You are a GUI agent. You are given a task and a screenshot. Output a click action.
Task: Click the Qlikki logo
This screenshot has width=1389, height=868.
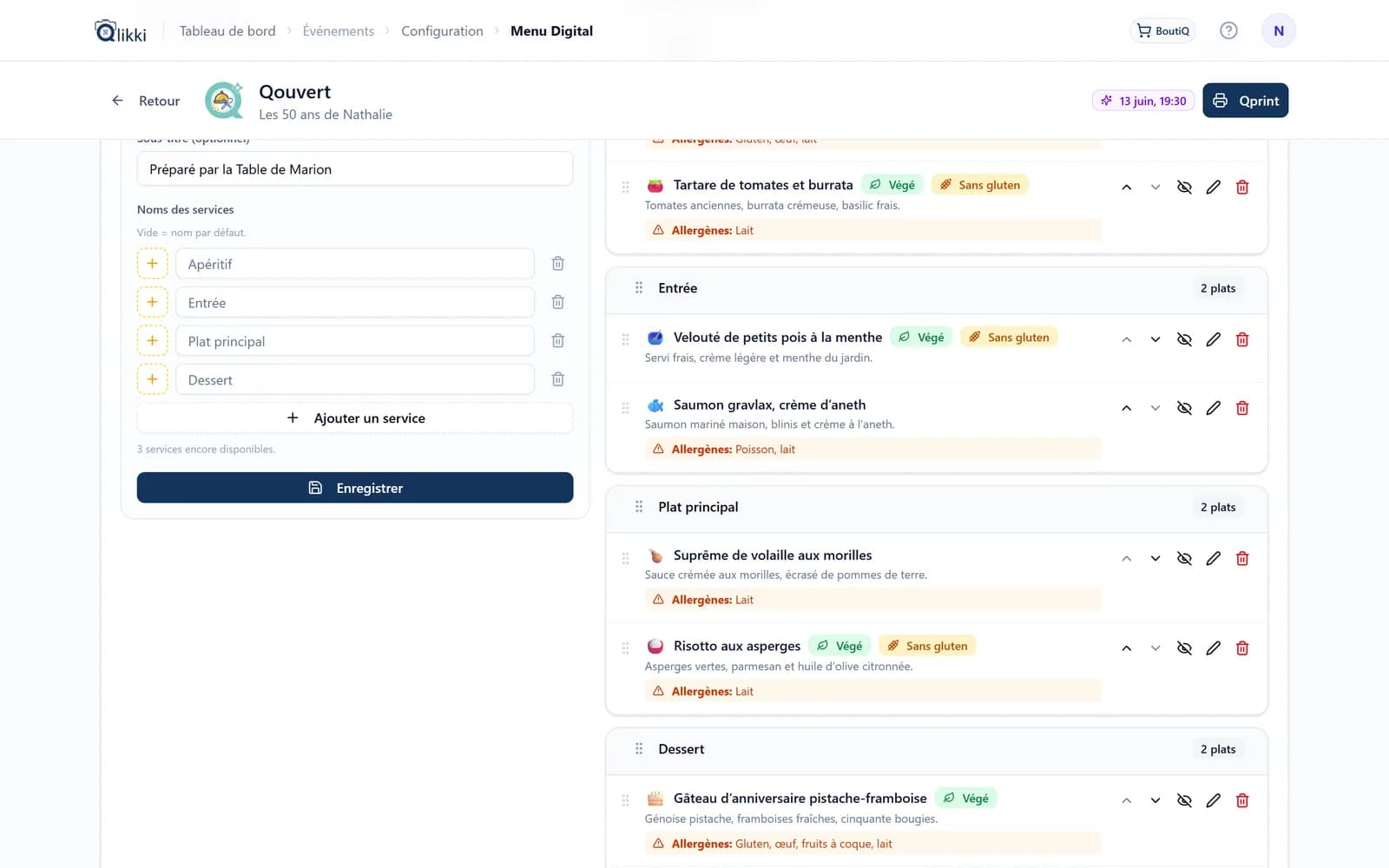pyautogui.click(x=121, y=31)
